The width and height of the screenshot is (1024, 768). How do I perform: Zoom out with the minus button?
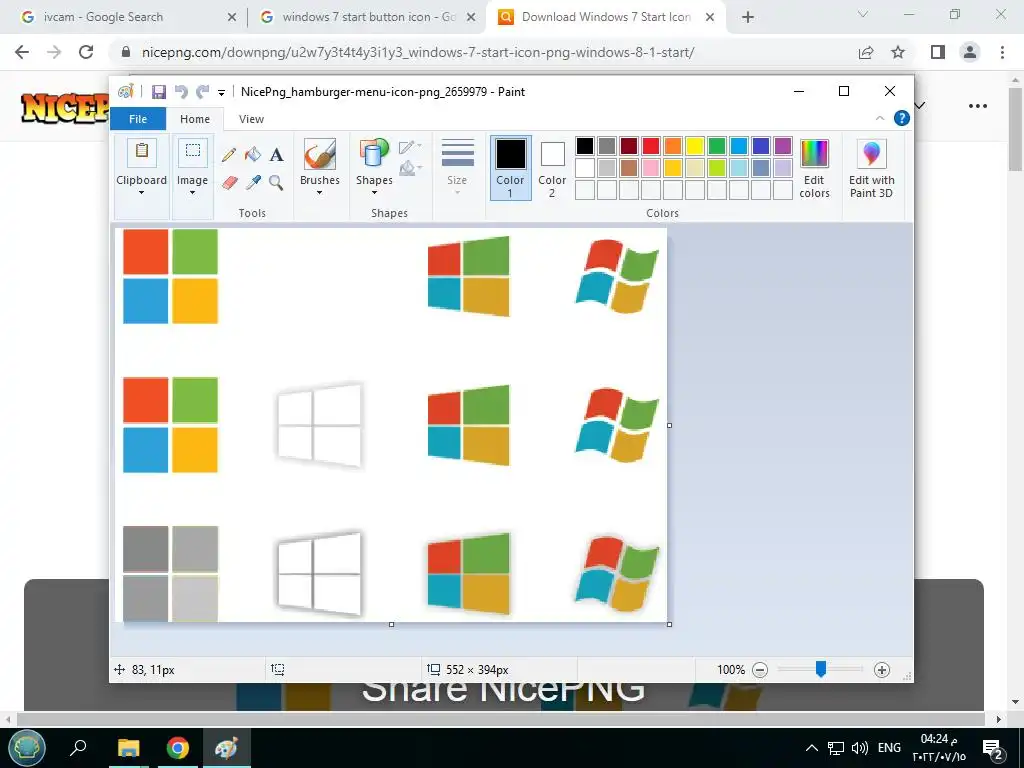coord(760,669)
